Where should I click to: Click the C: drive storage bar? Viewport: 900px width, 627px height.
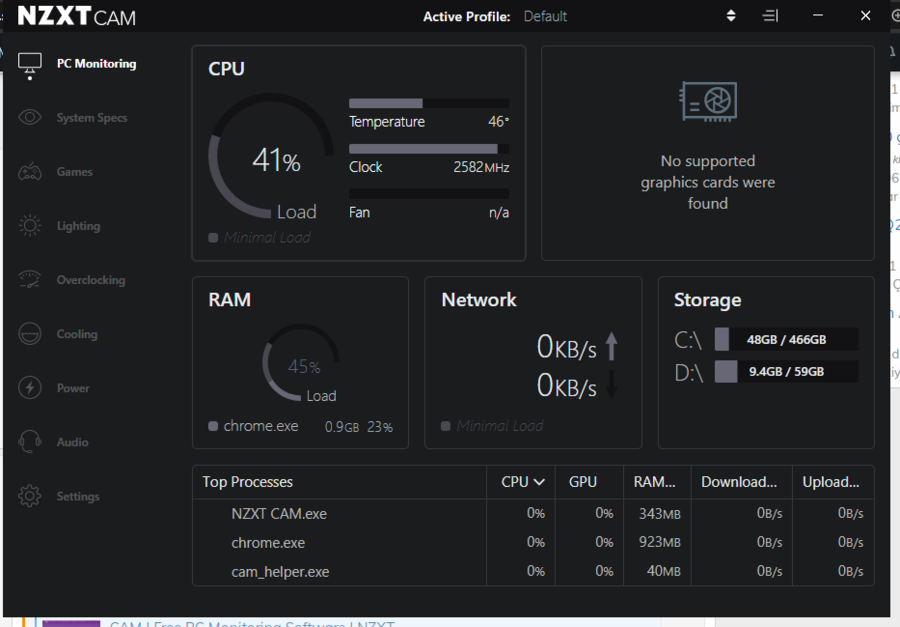786,340
